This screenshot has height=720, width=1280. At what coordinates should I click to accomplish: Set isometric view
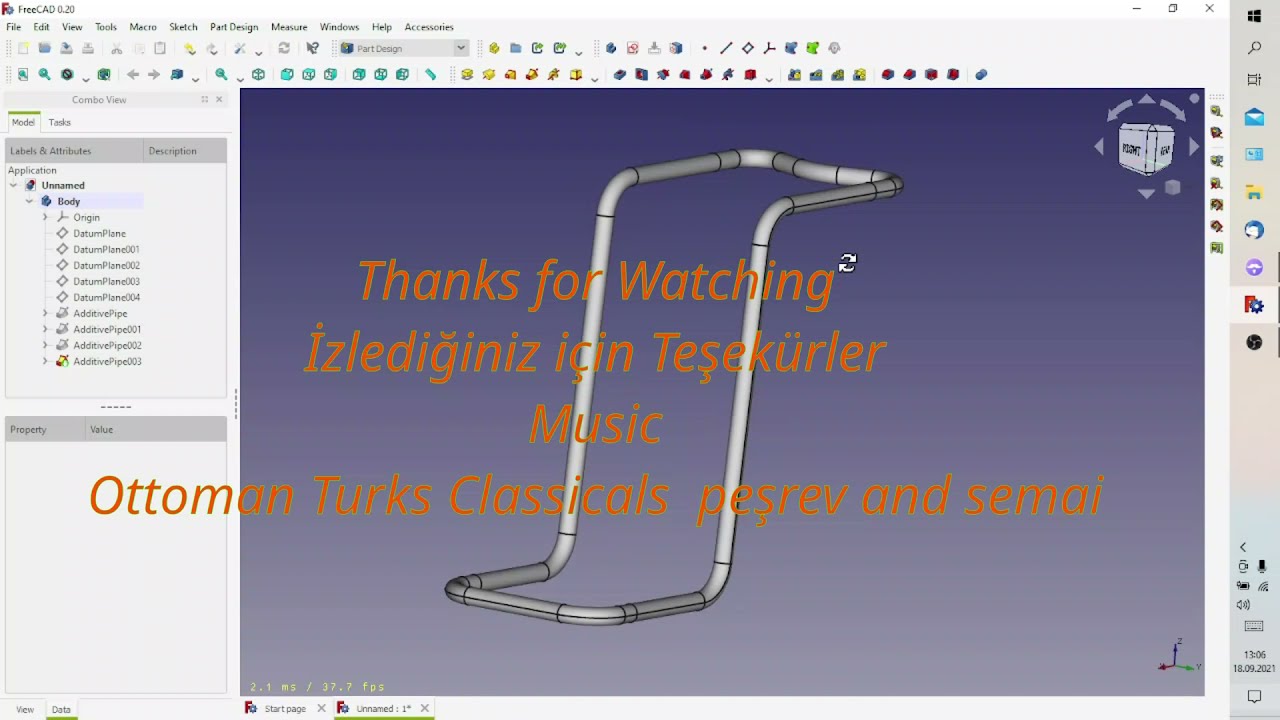point(258,74)
